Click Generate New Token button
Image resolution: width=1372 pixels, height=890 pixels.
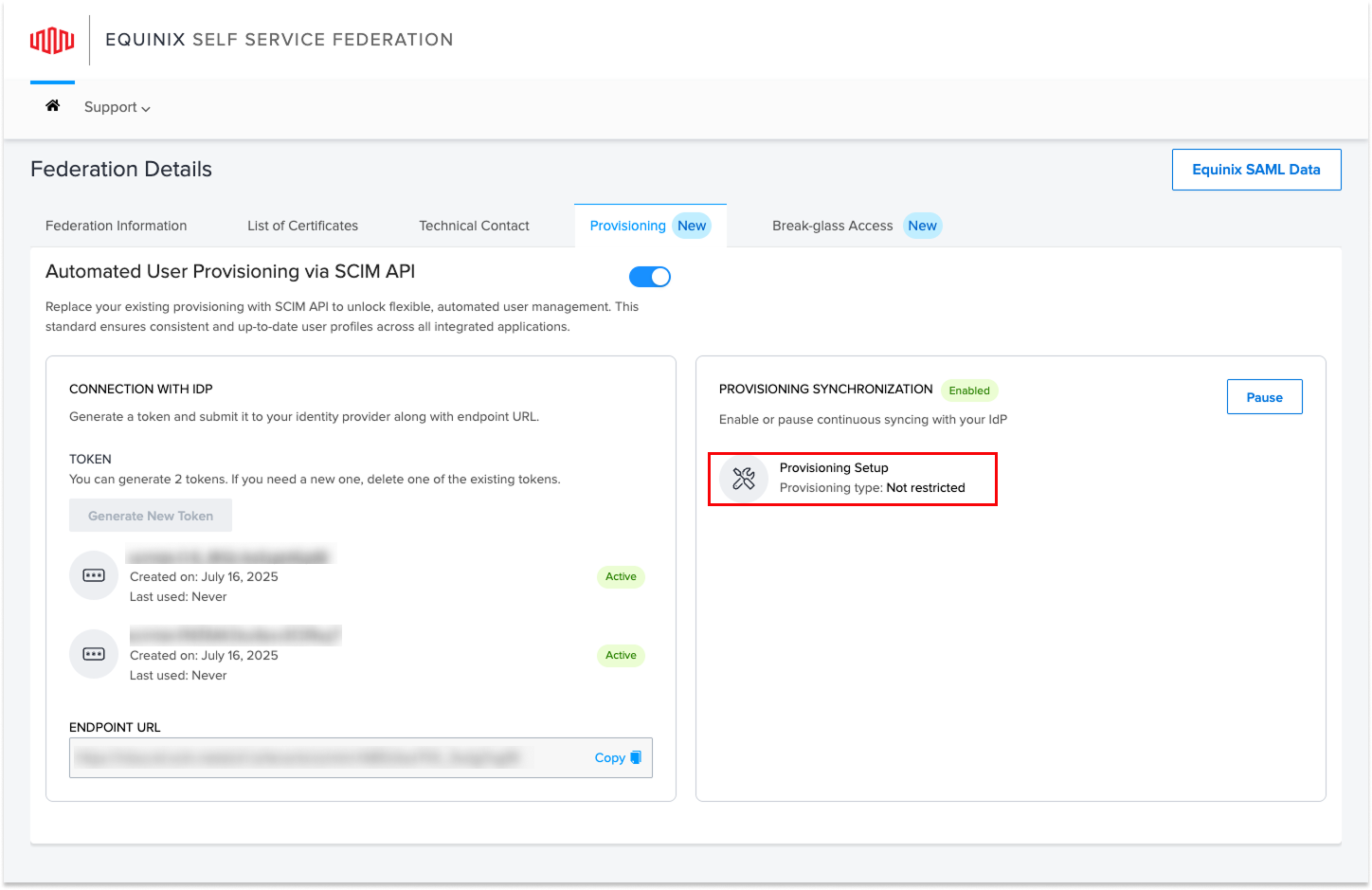151,516
